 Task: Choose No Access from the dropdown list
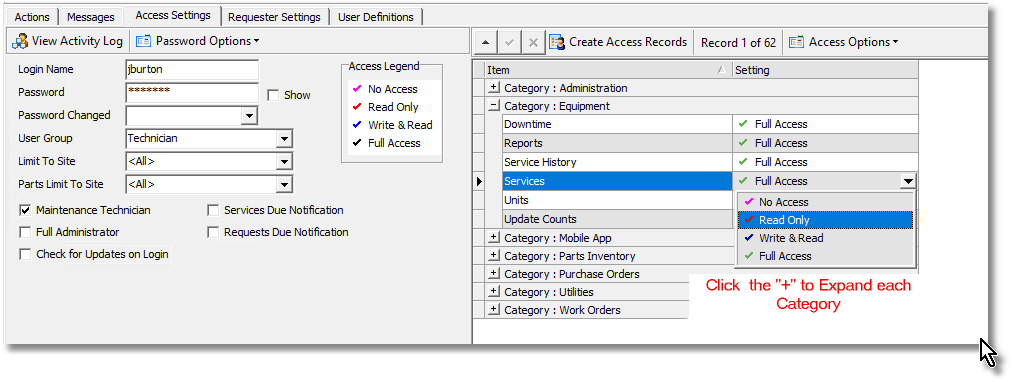pos(826,202)
